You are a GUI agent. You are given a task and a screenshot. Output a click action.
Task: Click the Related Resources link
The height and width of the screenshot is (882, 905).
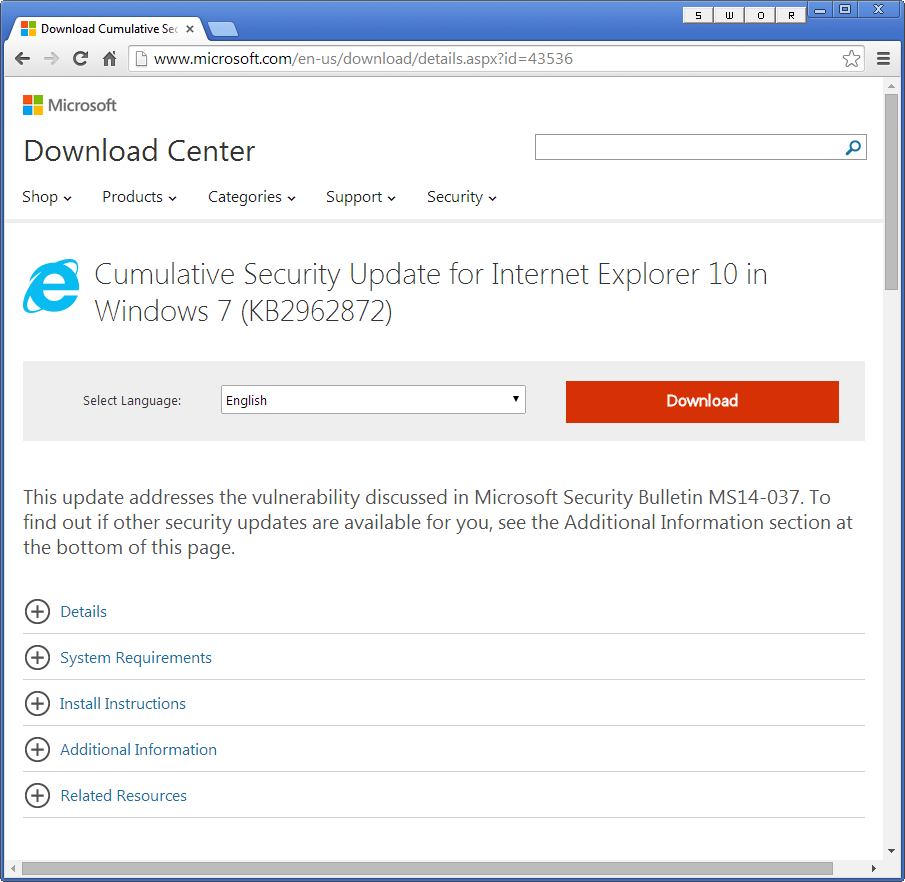point(123,796)
